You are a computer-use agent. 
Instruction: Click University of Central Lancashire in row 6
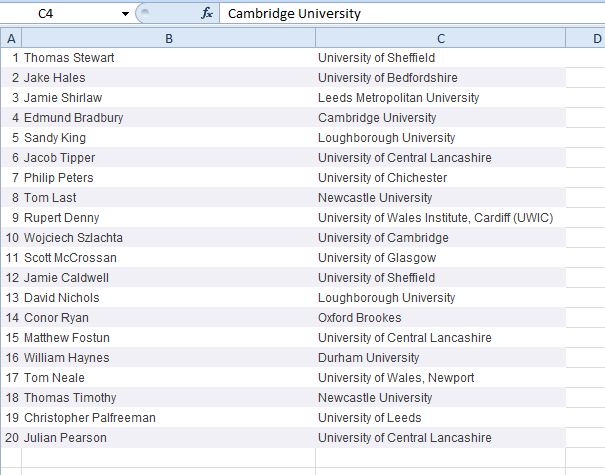[x=441, y=158]
